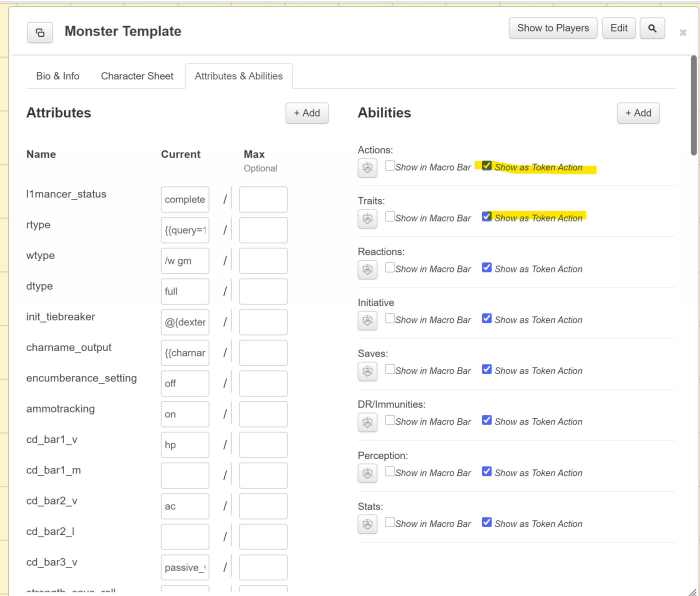Switch to Bio & Info tab

[58, 76]
